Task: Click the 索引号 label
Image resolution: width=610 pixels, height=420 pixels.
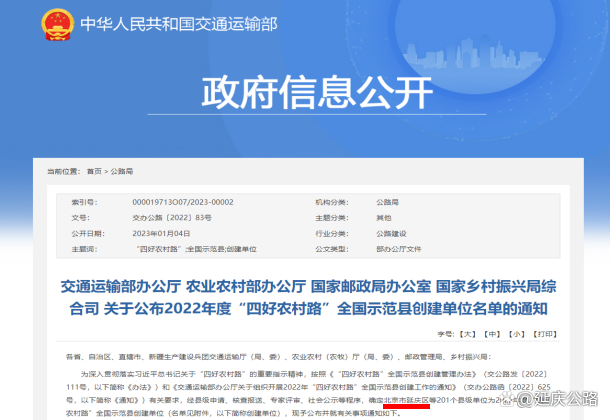Action: 84,202
